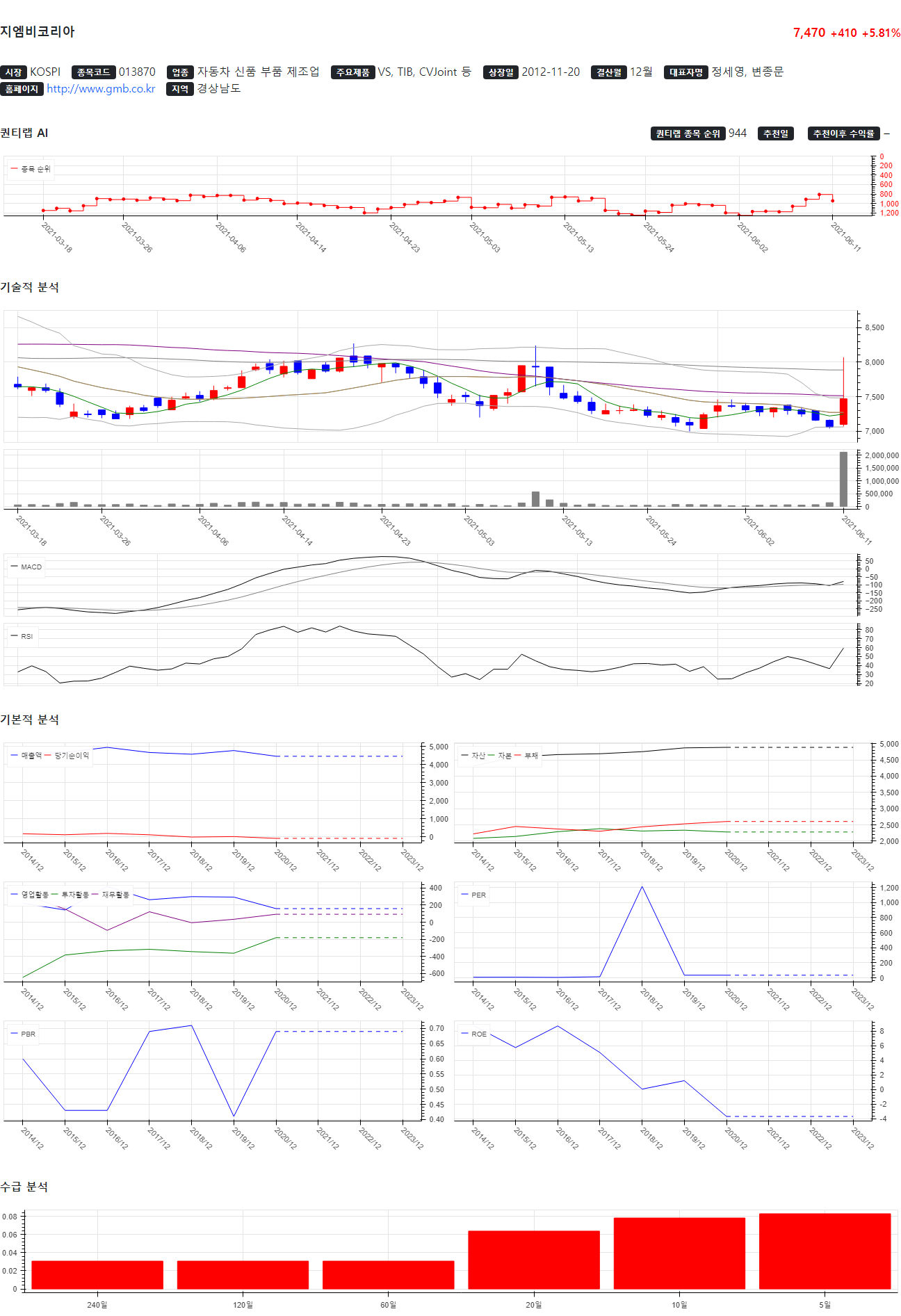Click the 당기순이익 legend entry
Screen dimensions: 901x1316
[67, 756]
